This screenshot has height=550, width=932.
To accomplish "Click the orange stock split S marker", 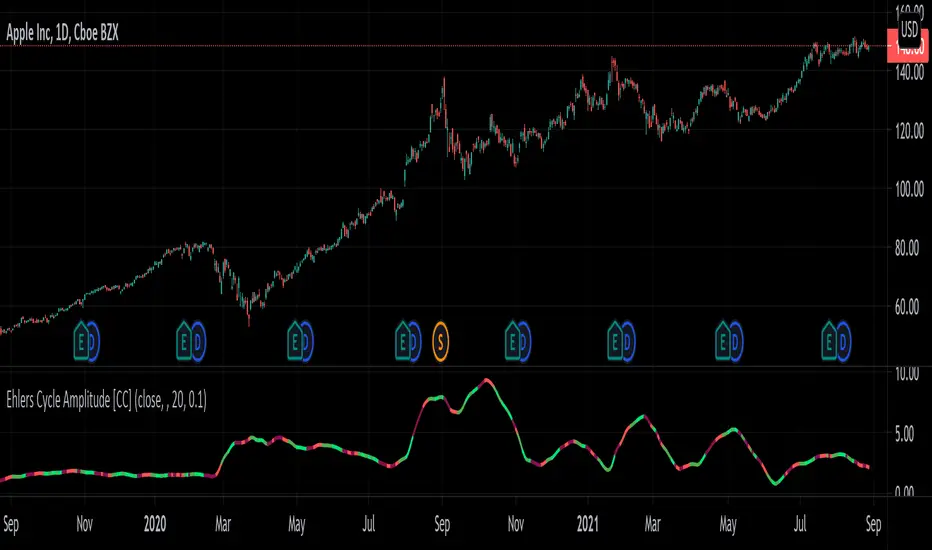I will tap(440, 341).
